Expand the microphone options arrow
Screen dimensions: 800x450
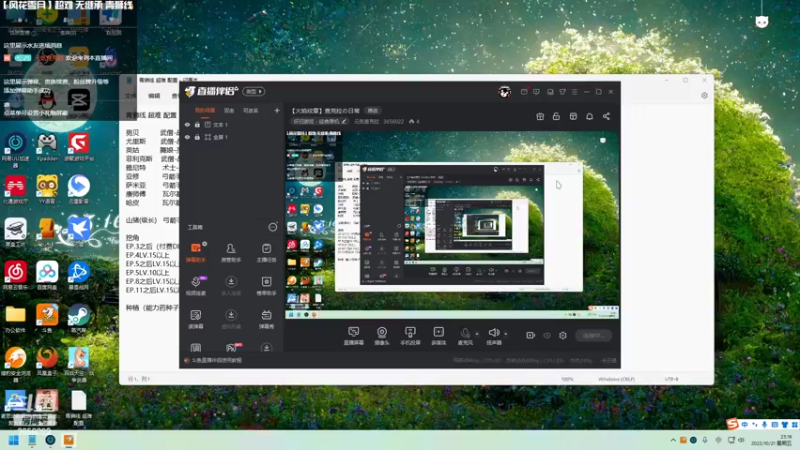(477, 334)
